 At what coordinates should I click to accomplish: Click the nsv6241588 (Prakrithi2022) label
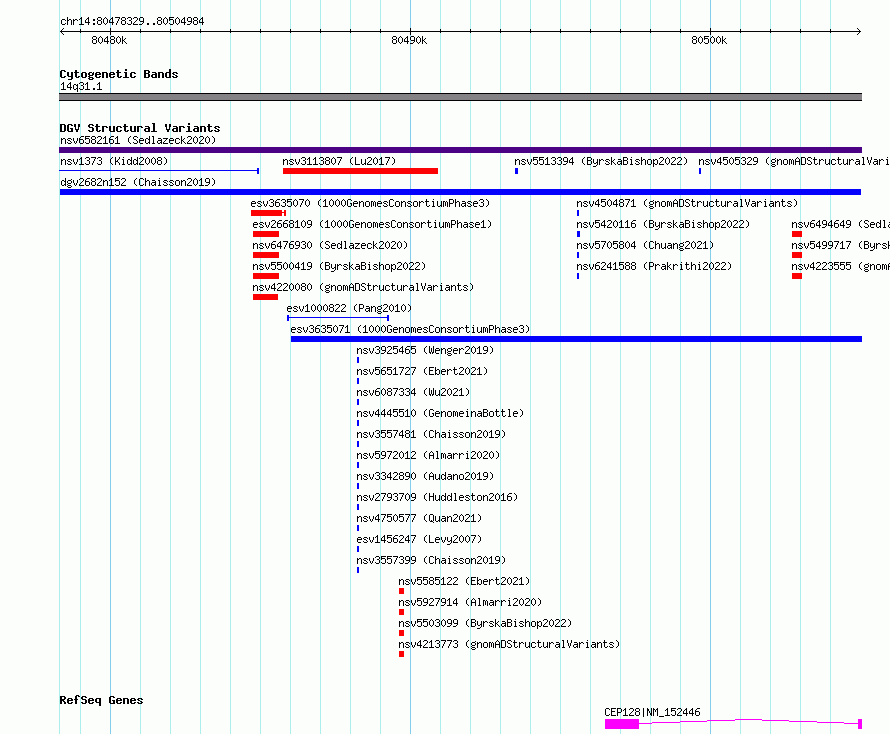654,266
